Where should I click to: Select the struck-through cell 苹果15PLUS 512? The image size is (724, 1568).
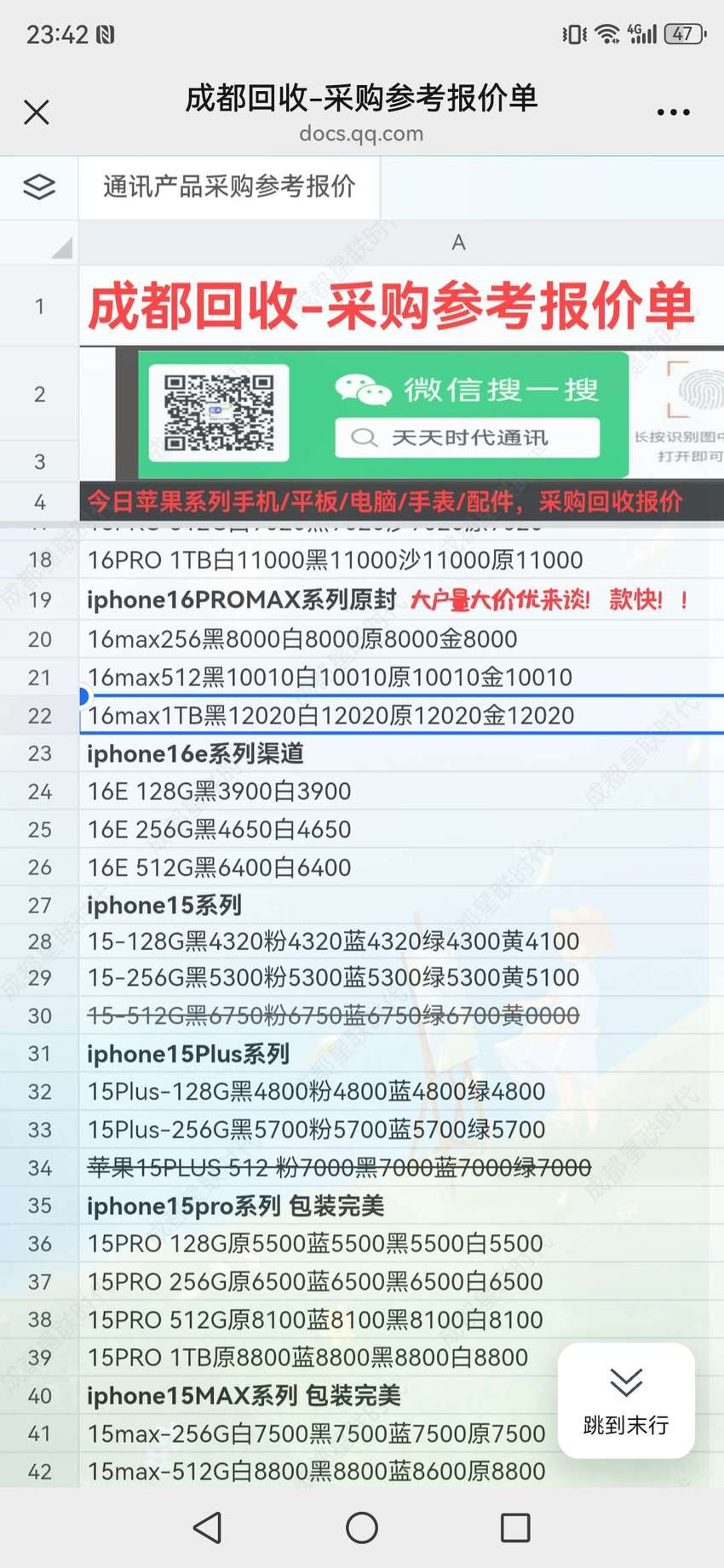(401, 1168)
